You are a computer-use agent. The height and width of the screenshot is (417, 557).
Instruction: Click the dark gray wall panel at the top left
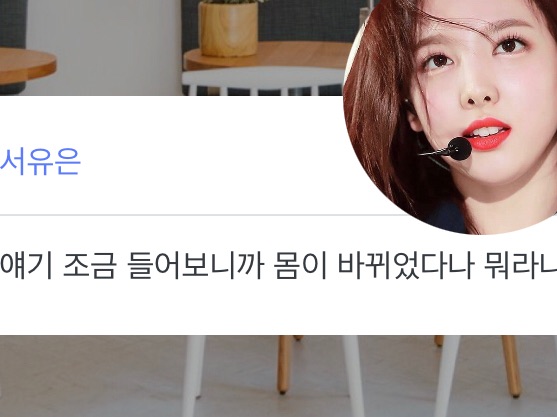click(13, 24)
